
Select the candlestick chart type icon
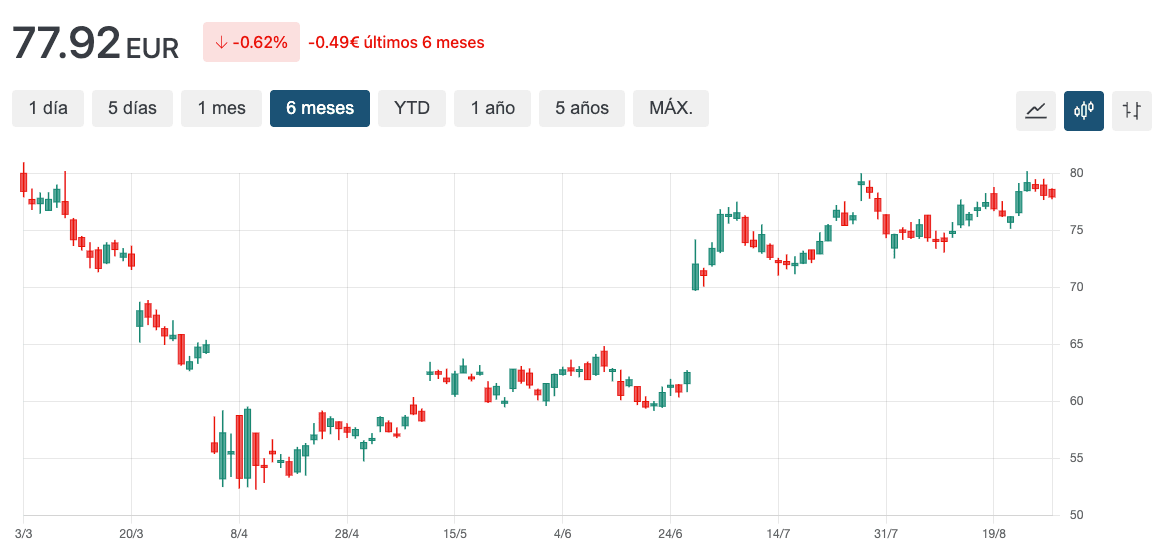point(1084,110)
